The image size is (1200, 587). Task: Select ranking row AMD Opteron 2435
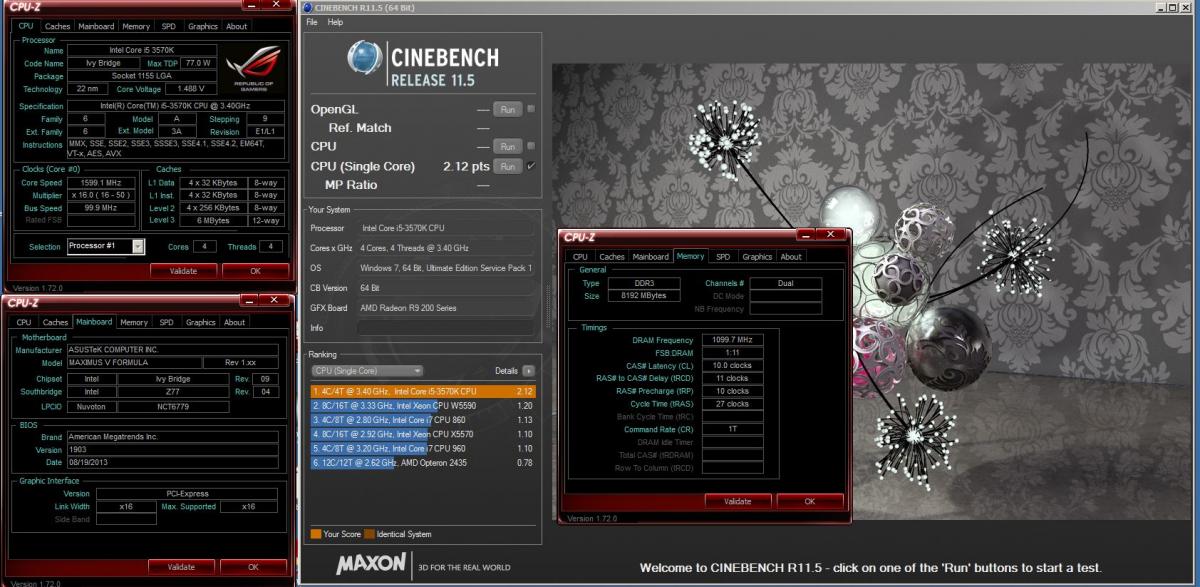point(422,463)
